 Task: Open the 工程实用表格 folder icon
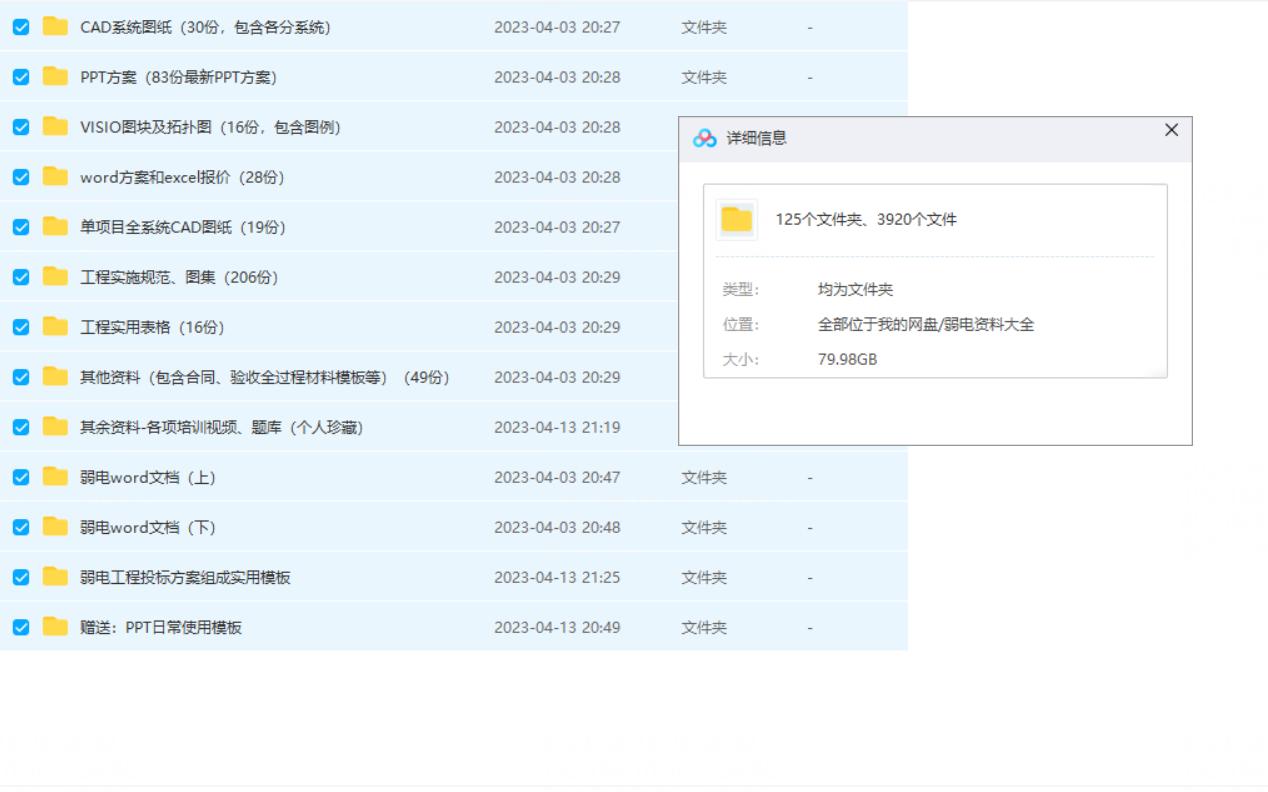(55, 327)
